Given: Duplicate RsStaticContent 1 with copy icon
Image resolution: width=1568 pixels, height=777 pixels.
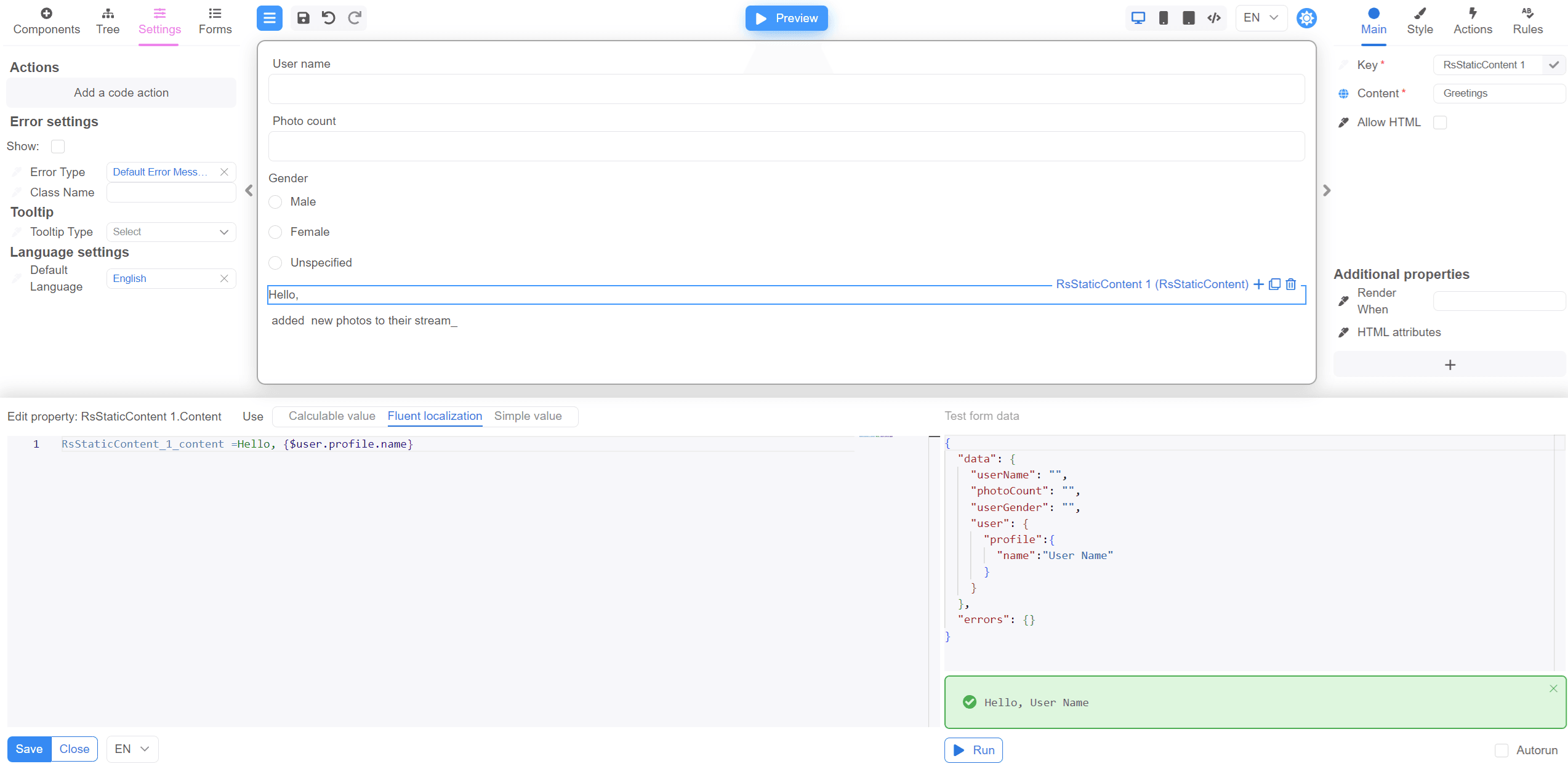Looking at the screenshot, I should (x=1275, y=284).
